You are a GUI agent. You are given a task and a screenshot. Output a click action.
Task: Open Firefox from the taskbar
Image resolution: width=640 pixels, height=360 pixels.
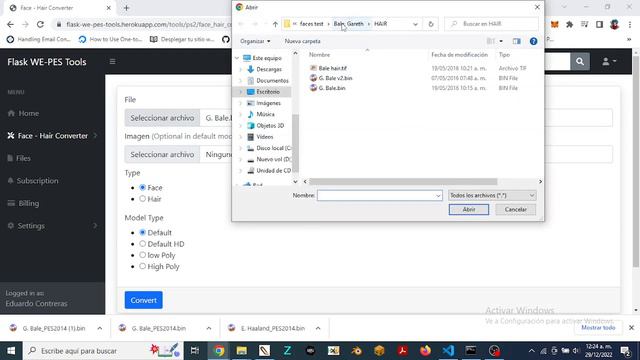point(425,351)
